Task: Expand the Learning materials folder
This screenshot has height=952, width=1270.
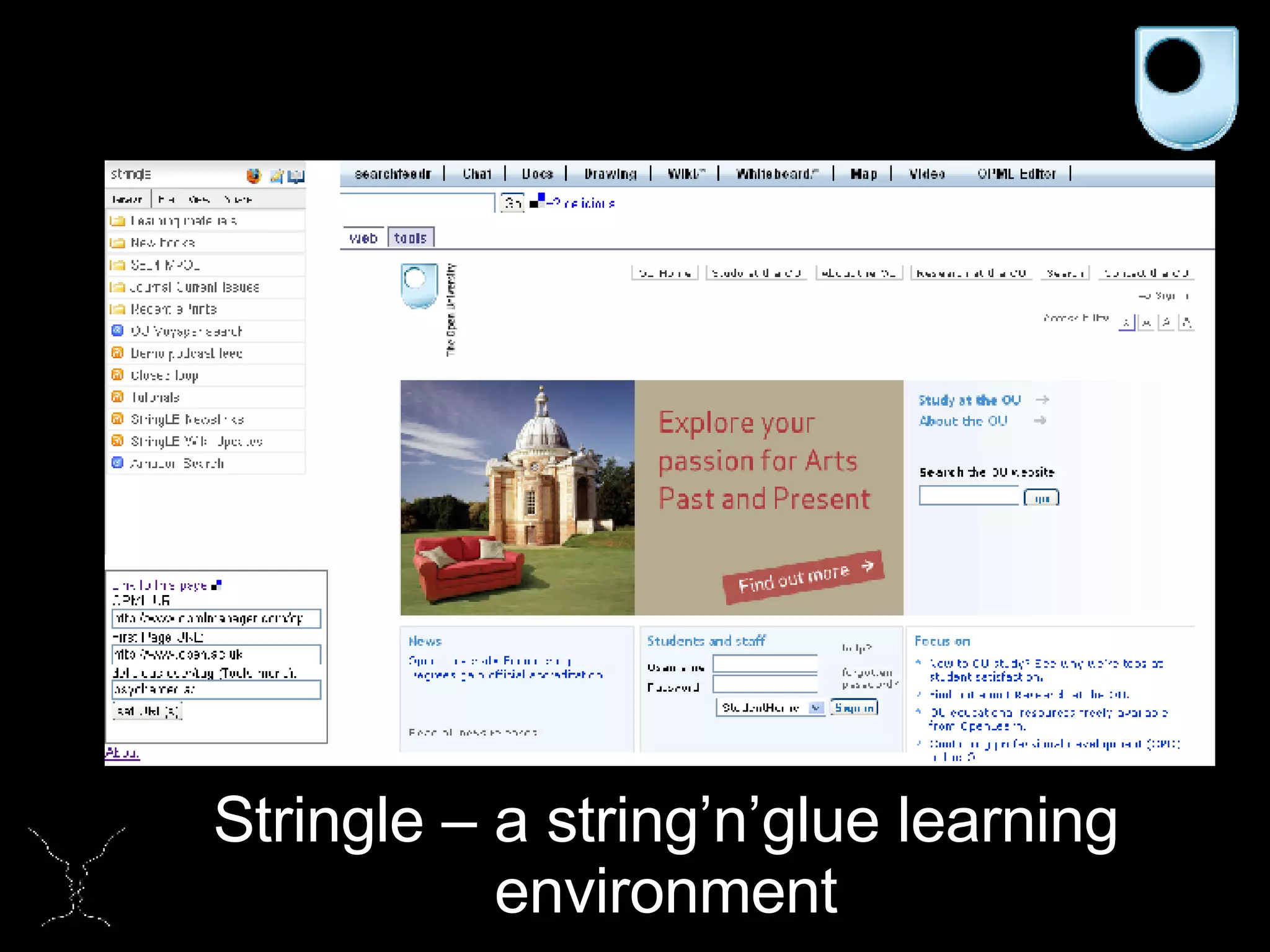Action: [x=184, y=221]
